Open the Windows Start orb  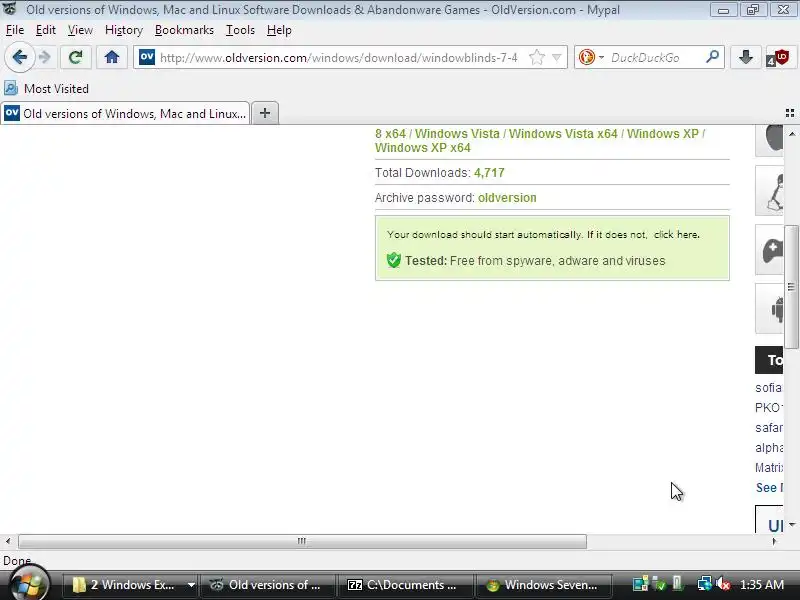point(29,585)
